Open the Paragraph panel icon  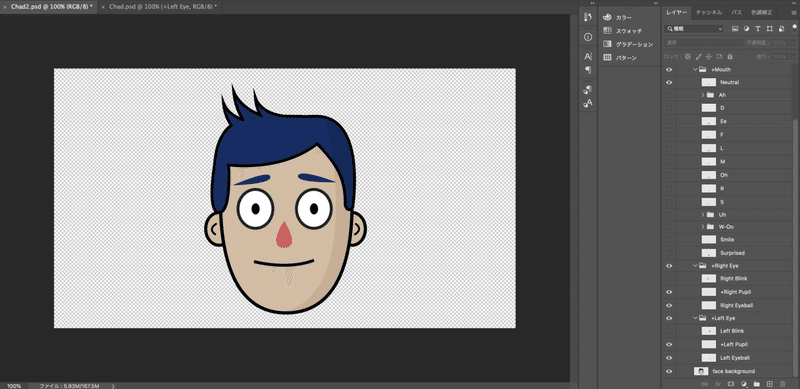588,69
